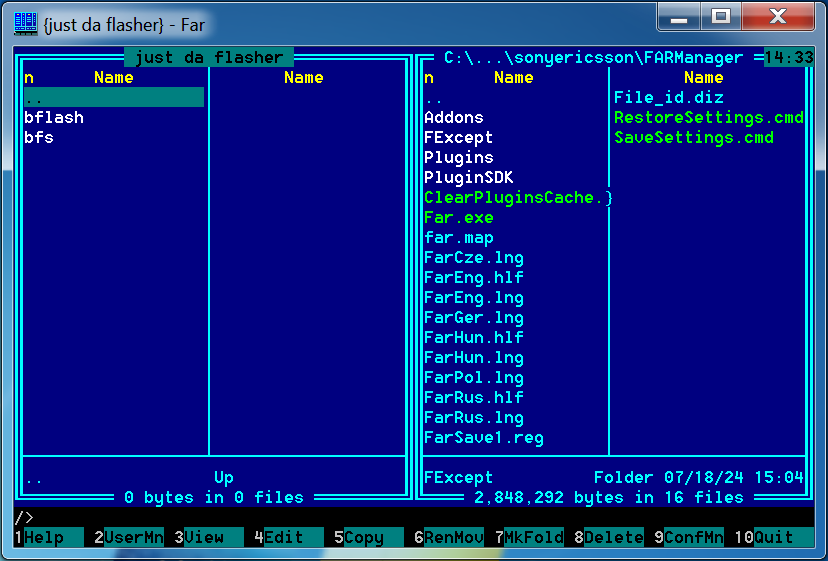This screenshot has width=828, height=561.
Task: Select the RestoreSettings.cmd file
Action: click(x=709, y=117)
